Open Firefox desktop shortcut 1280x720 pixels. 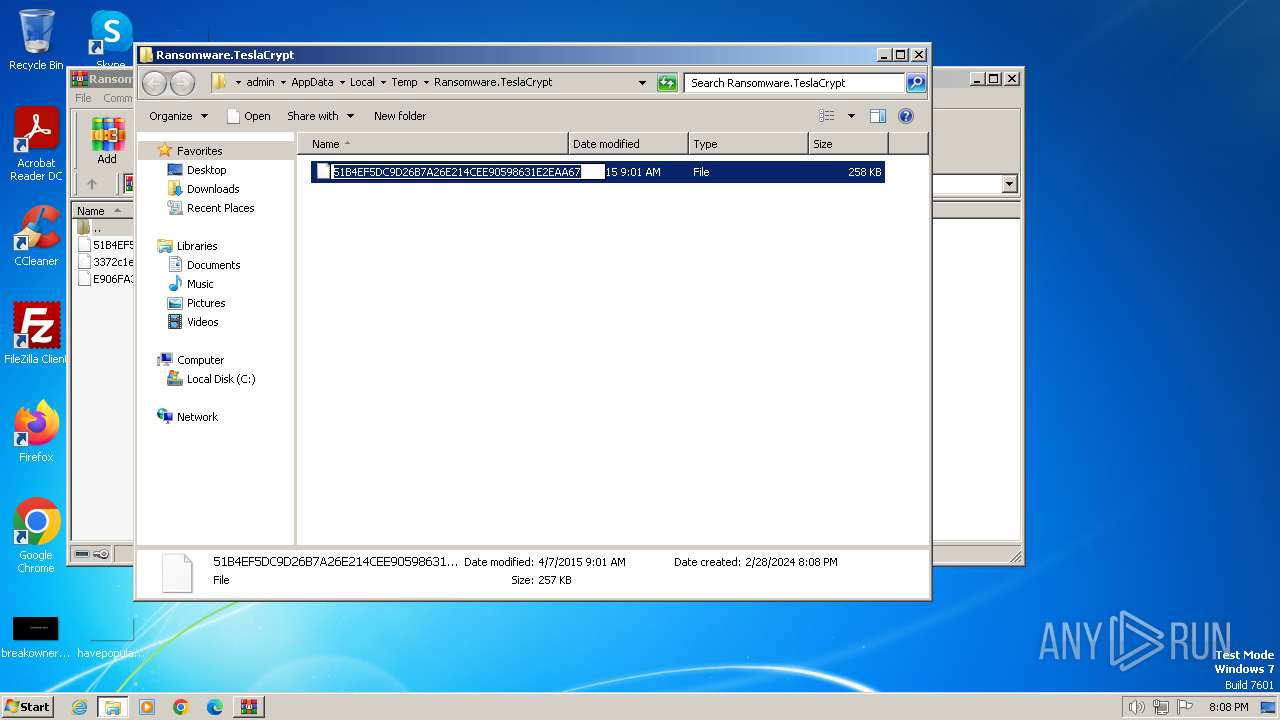tap(36, 431)
